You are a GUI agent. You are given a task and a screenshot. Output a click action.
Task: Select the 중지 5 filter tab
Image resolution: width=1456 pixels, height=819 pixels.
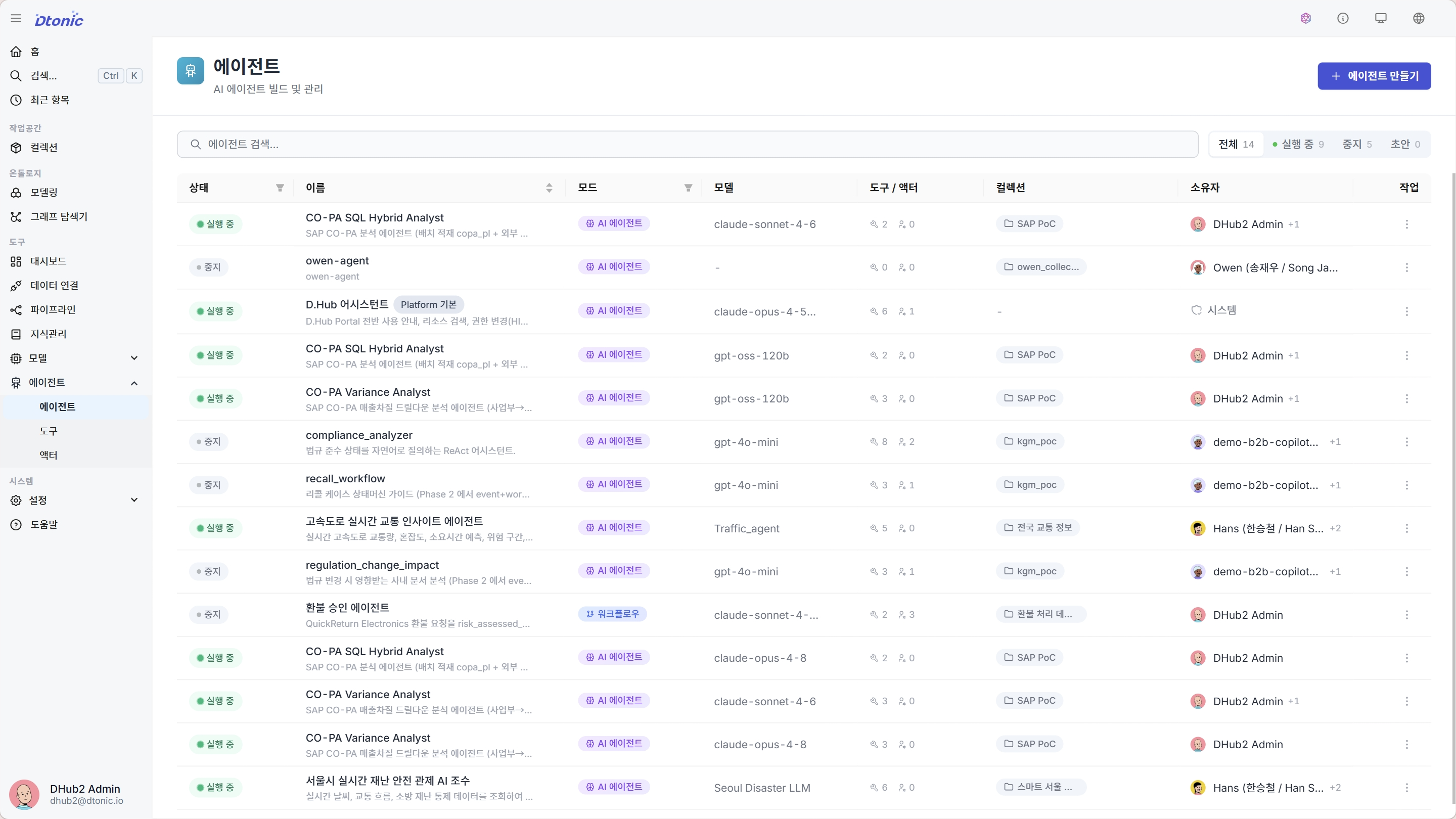(x=1357, y=144)
